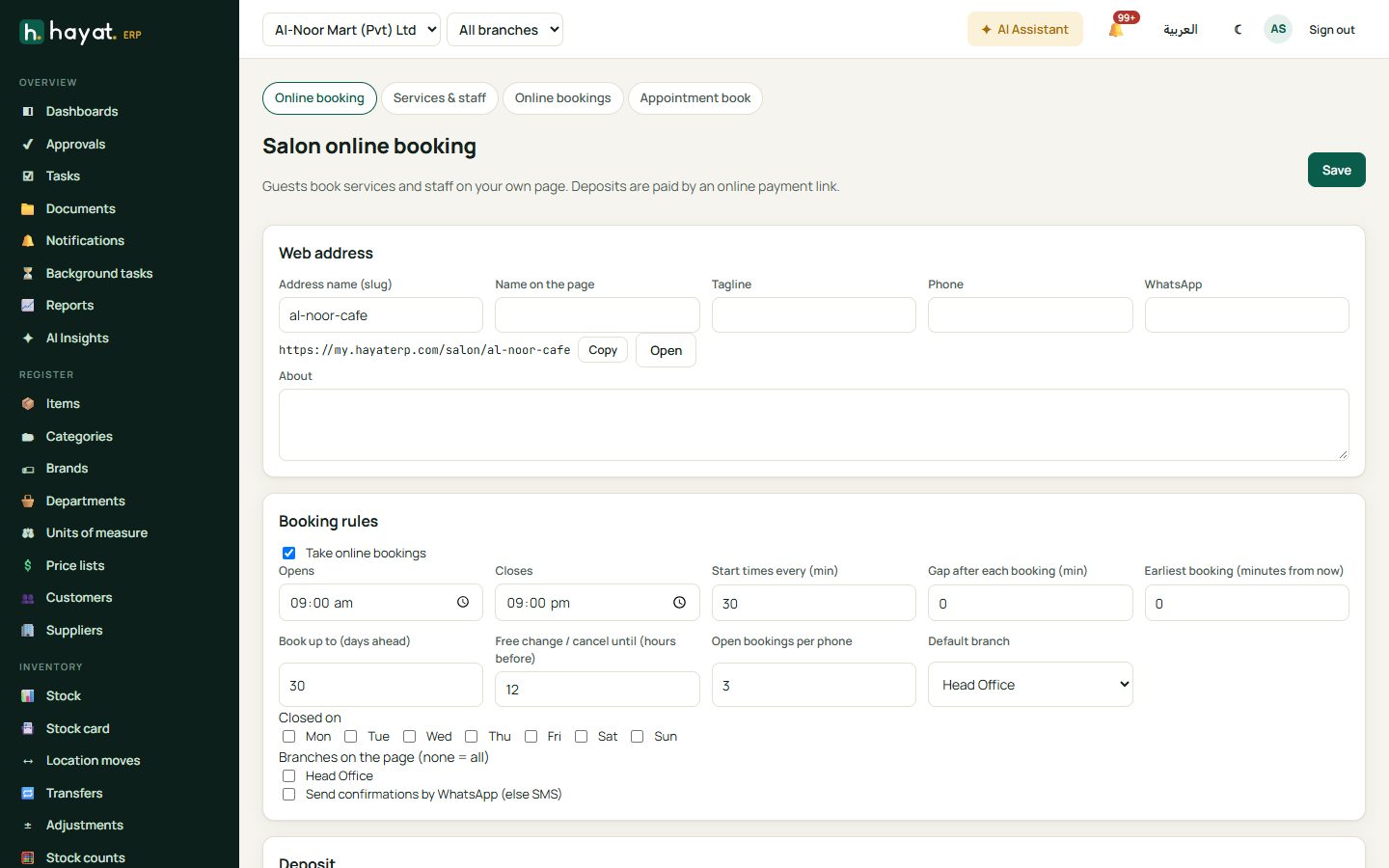Viewport: 1389px width, 868px height.
Task: Click the Address name slug field
Action: pyautogui.click(x=381, y=315)
